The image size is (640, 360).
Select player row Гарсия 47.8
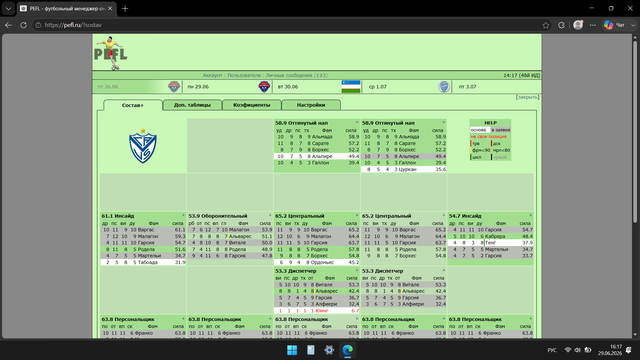point(230,256)
